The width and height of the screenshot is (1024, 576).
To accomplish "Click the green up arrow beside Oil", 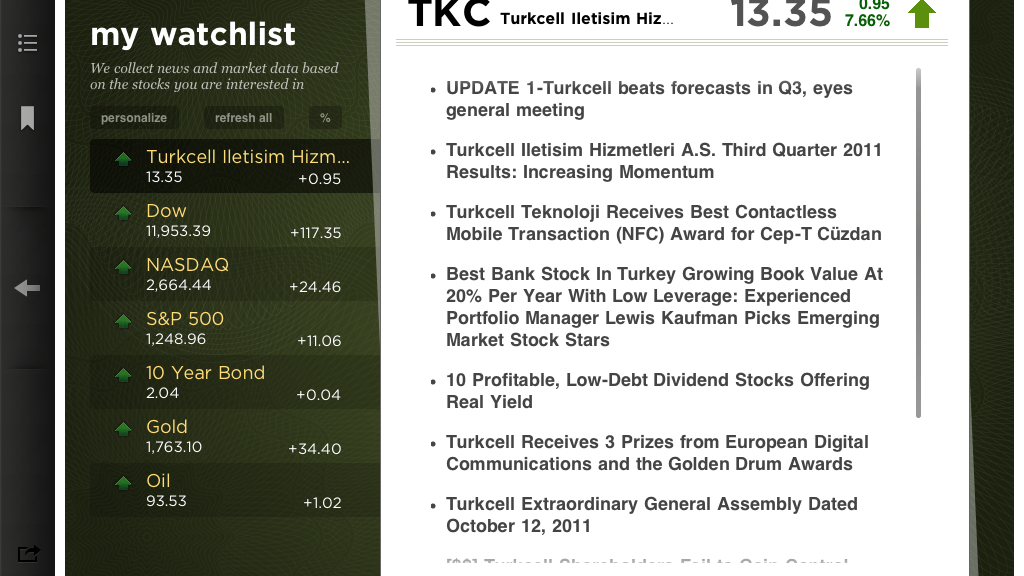I will [122, 482].
